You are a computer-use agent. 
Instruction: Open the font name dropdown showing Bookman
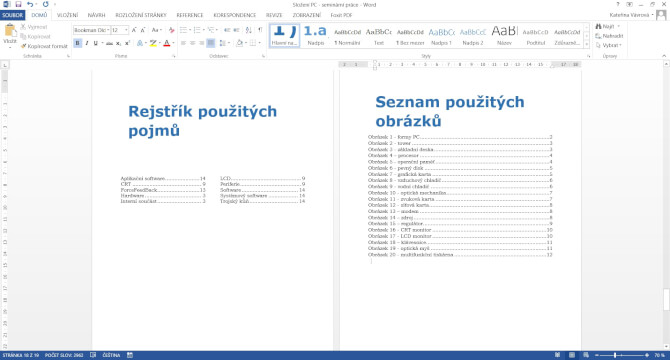click(108, 30)
